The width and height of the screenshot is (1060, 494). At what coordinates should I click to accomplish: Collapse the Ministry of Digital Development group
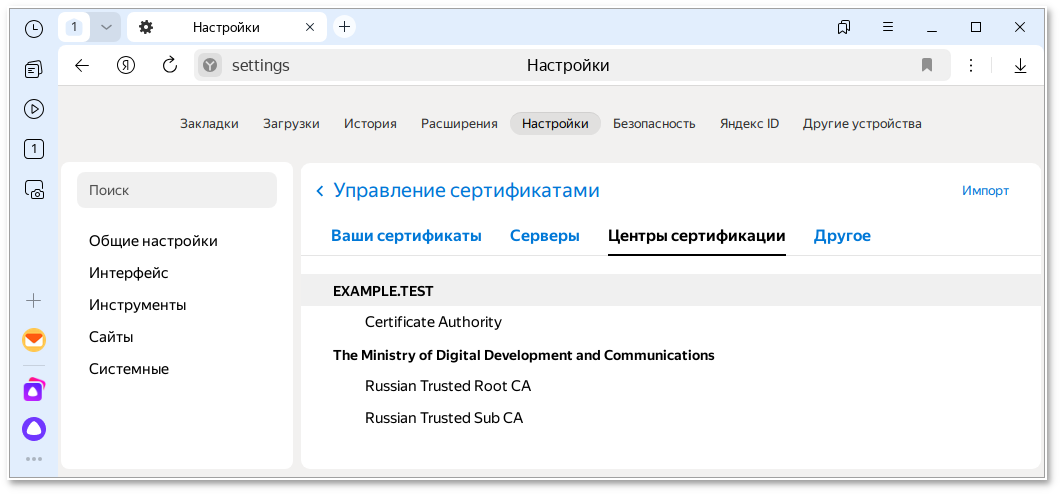coord(523,355)
